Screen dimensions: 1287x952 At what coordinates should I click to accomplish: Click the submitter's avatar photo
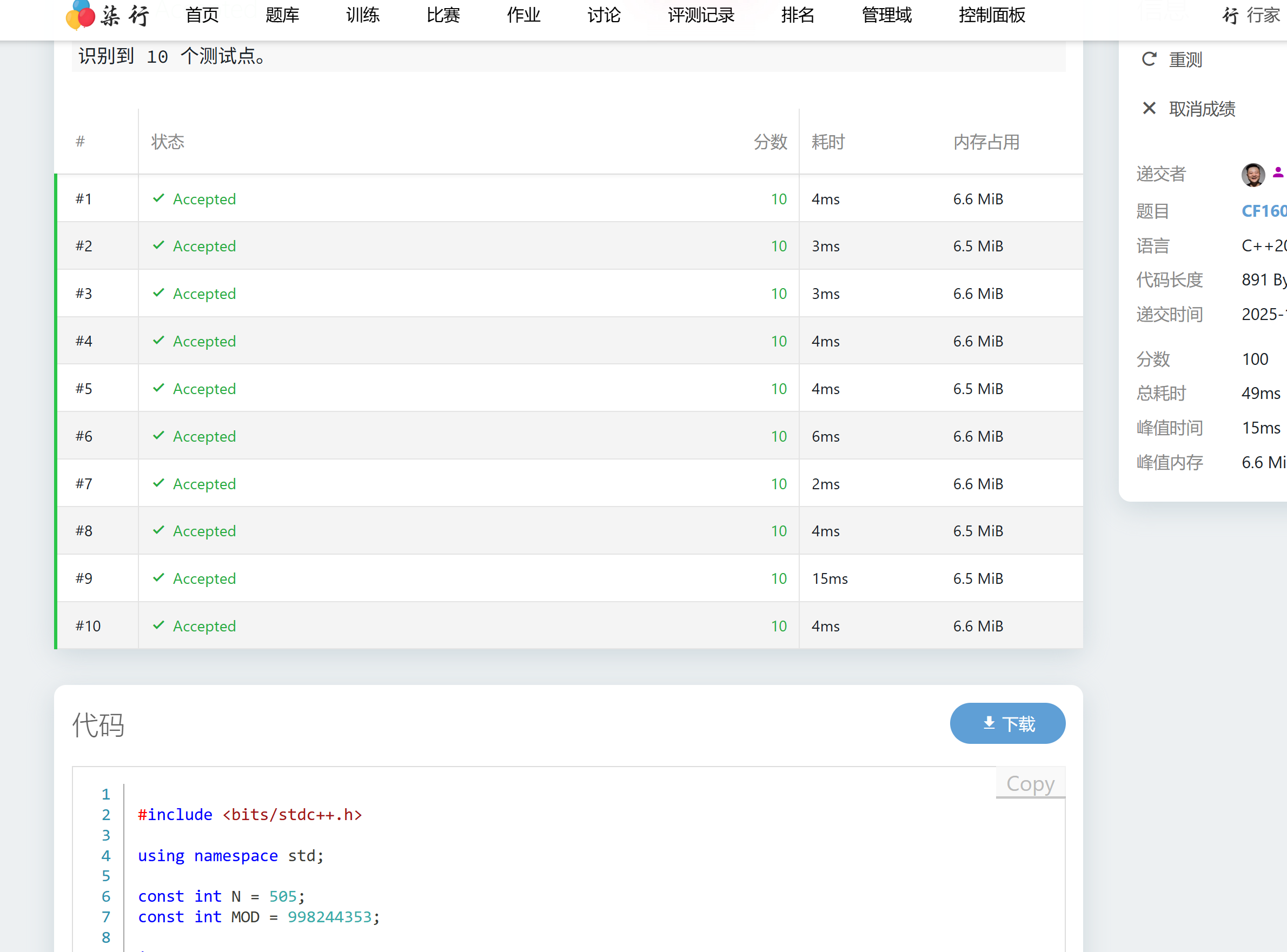[x=1252, y=175]
